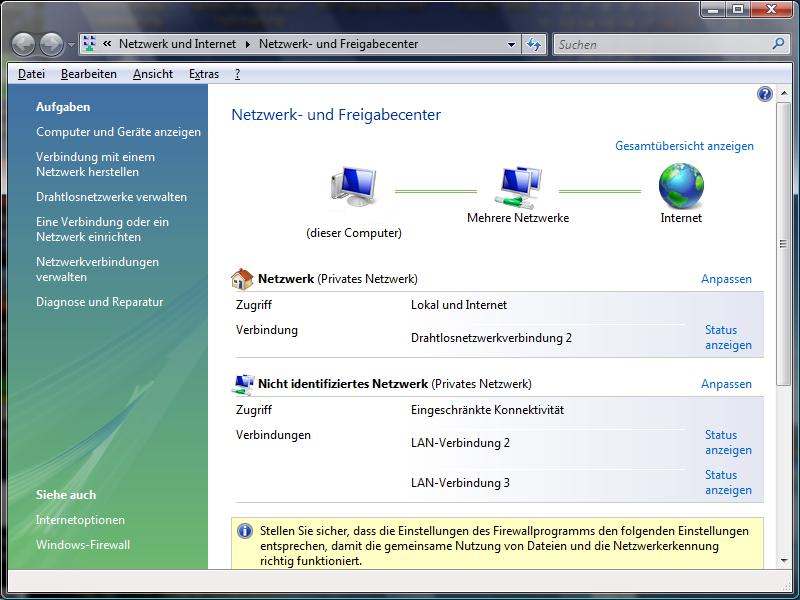Click scrollbar down arrow

[784, 561]
